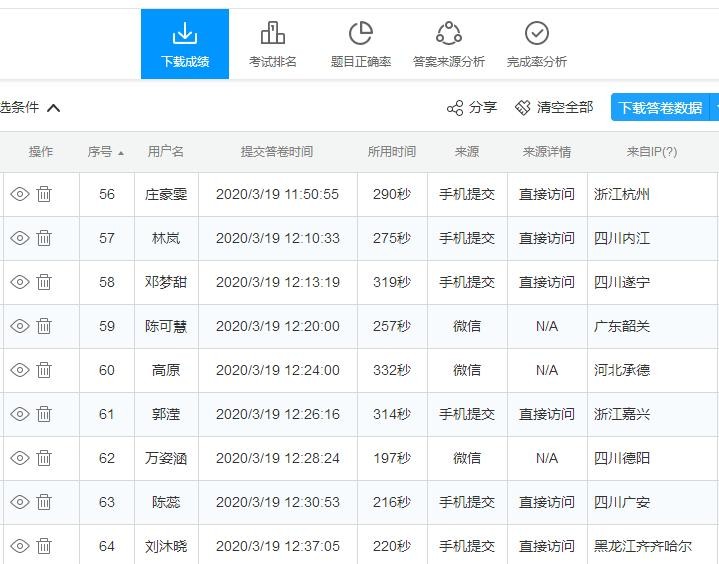Click the 清空全部 clear all button
This screenshot has width=719, height=564.
click(x=553, y=108)
